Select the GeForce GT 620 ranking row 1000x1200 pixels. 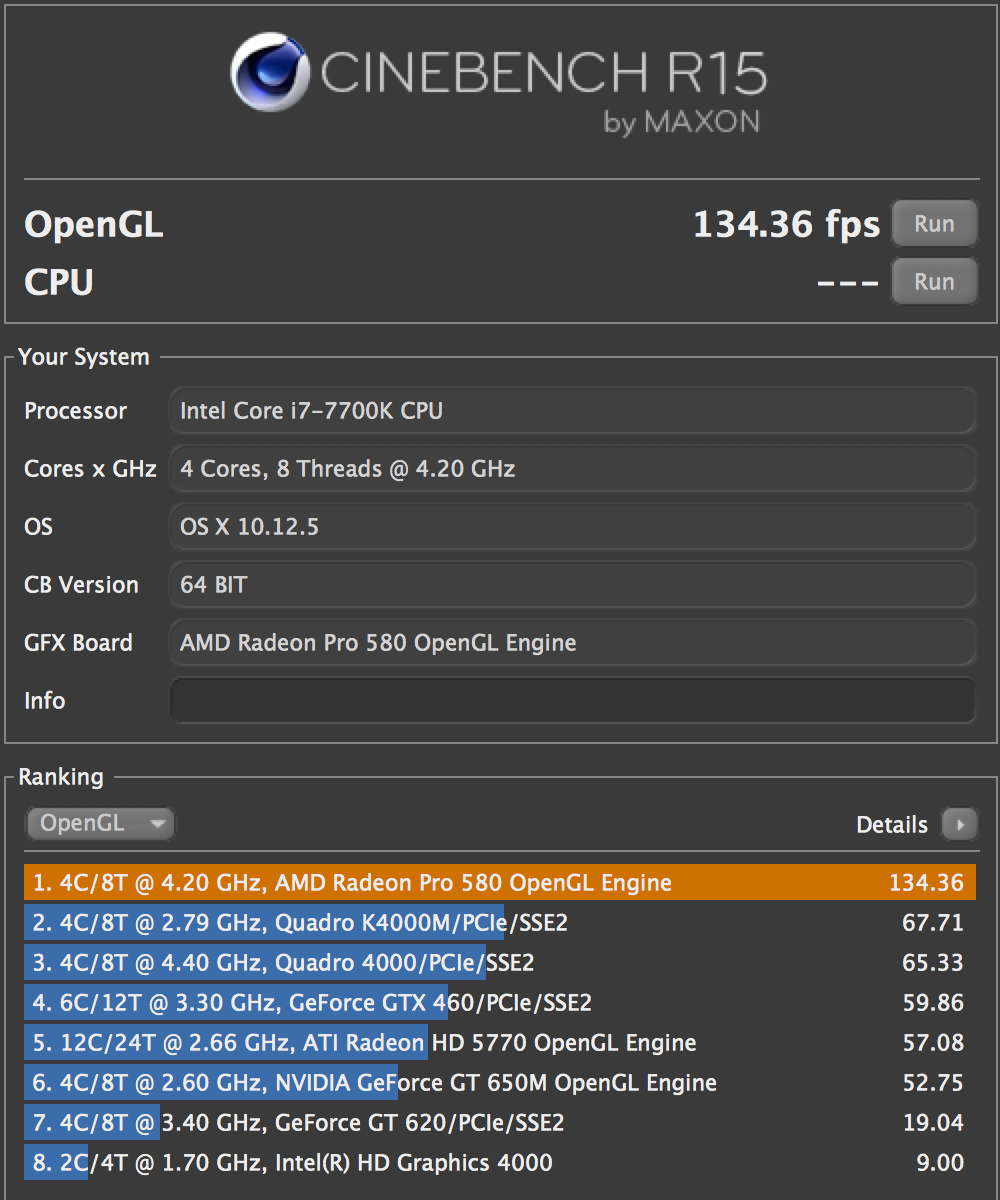(x=498, y=1123)
